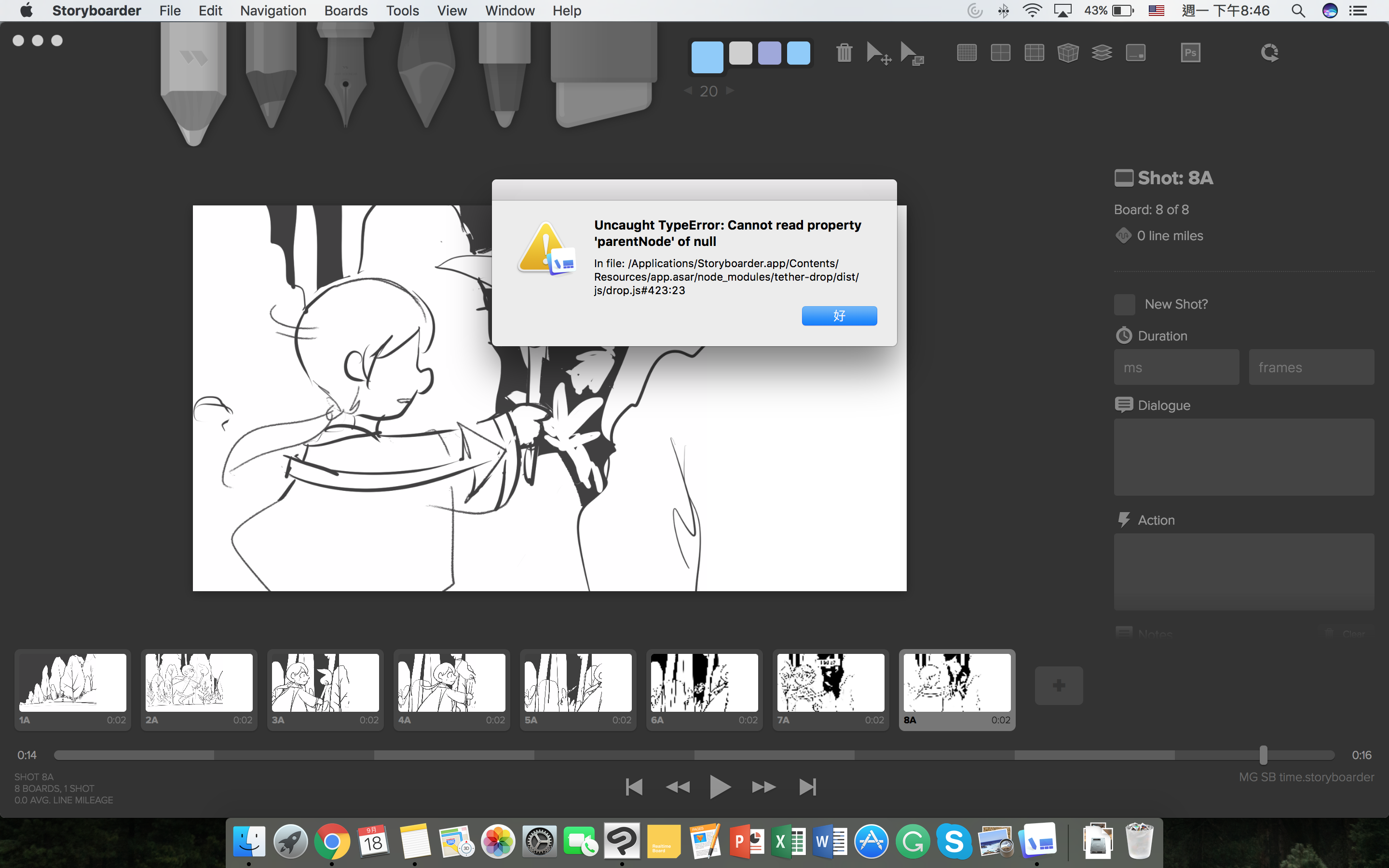Open the Tools menu
The image size is (1389, 868).
click(402, 10)
